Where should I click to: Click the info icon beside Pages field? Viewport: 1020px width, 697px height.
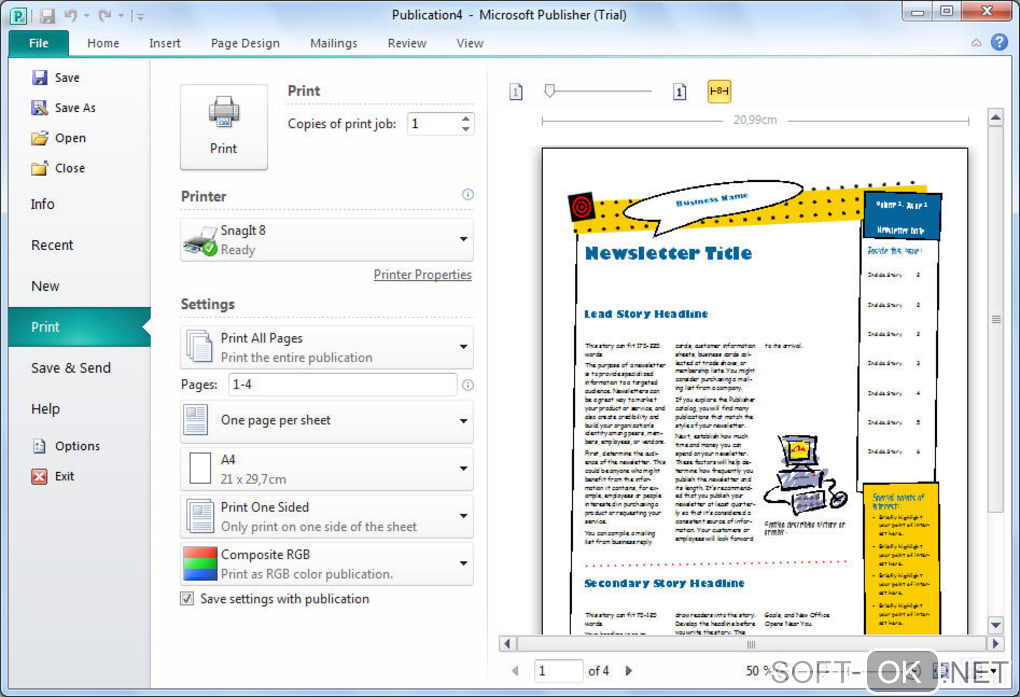tap(468, 385)
